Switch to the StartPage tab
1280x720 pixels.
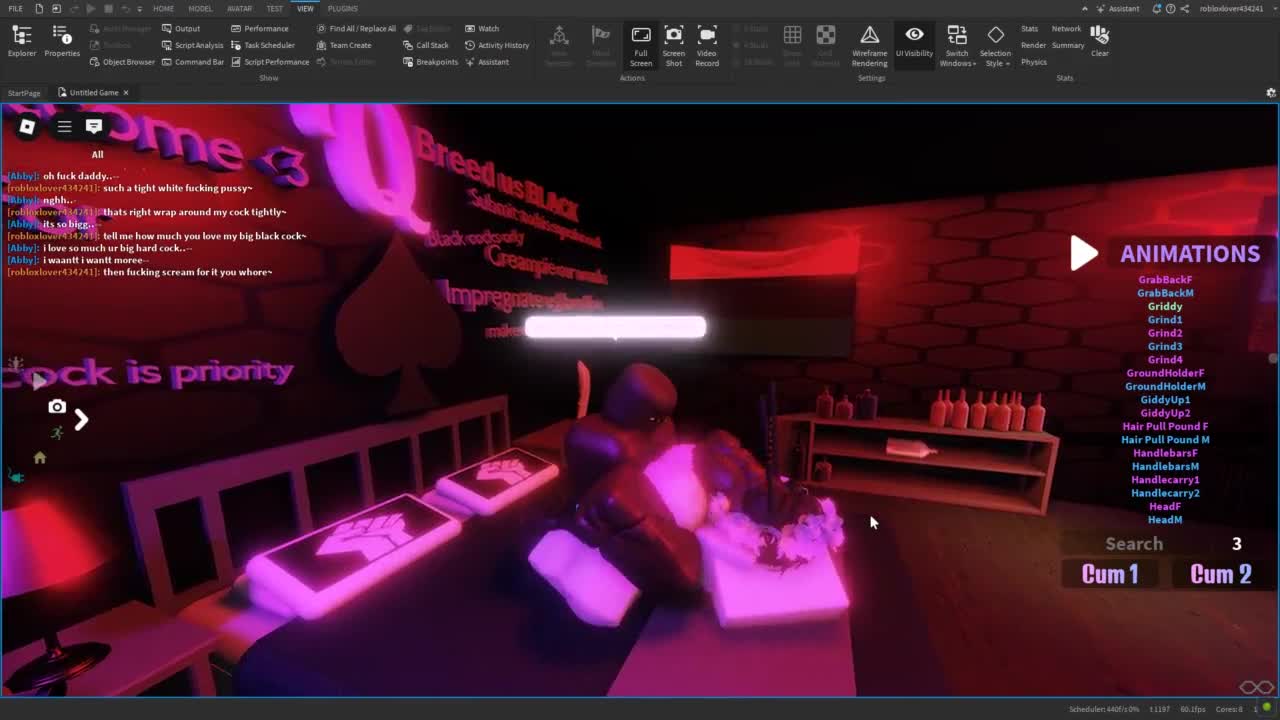click(x=24, y=92)
